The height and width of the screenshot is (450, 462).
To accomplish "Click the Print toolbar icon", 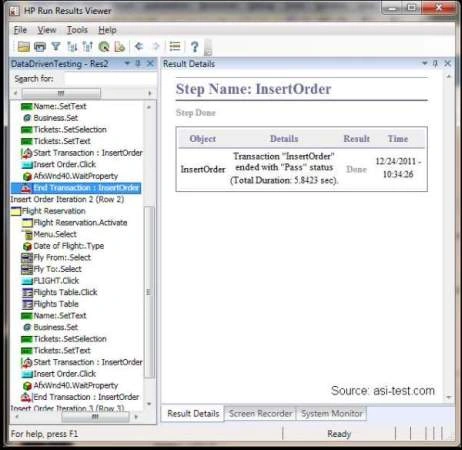I will click(x=40, y=47).
